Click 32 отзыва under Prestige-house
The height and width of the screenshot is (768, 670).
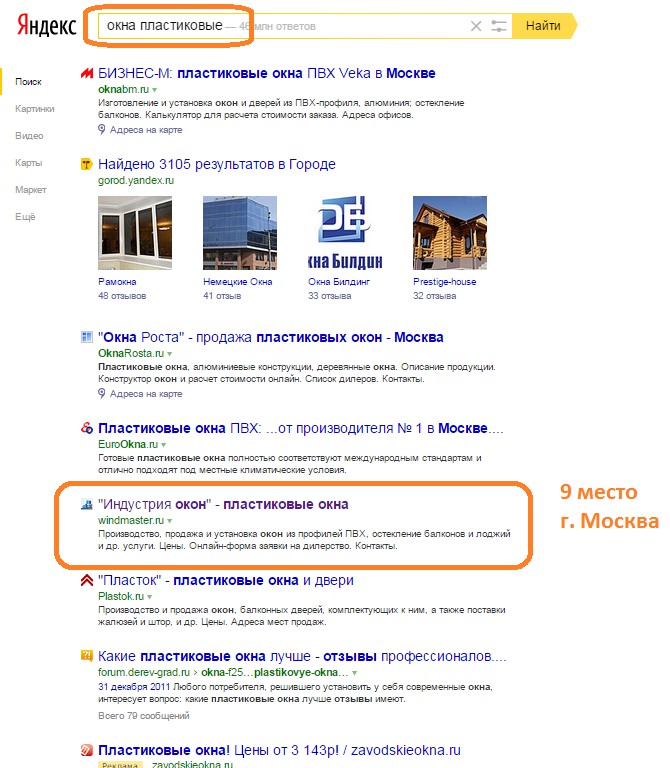coord(434,296)
